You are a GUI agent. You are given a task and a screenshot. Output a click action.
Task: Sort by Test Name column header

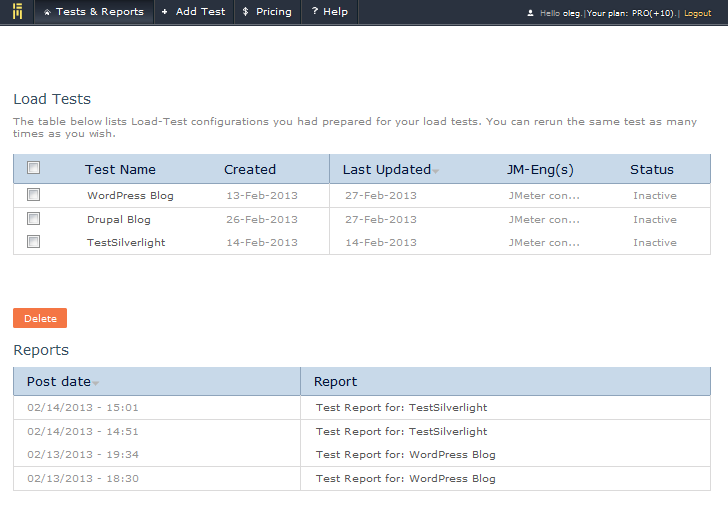(120, 169)
